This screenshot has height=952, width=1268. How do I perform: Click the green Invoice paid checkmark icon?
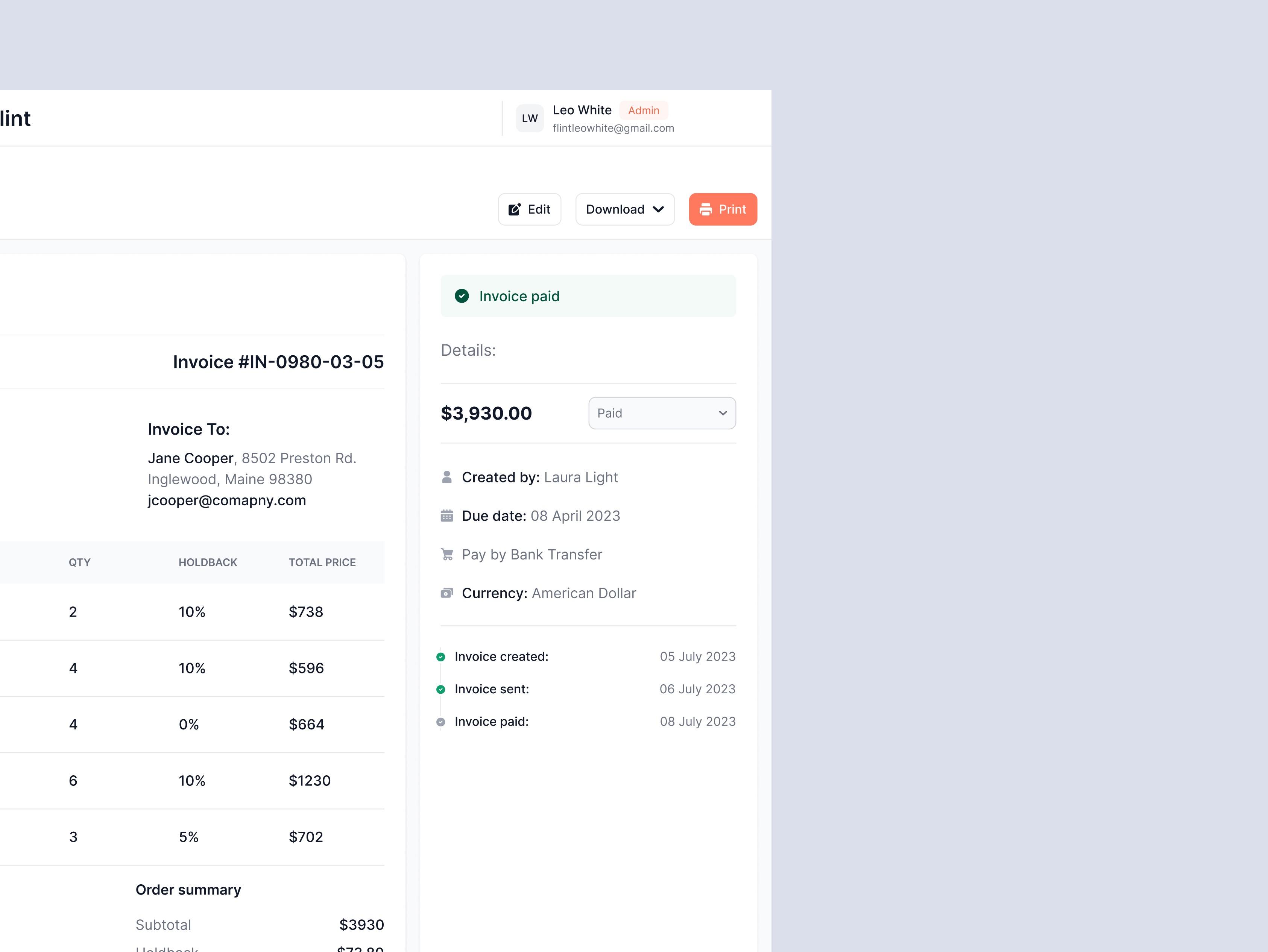[x=462, y=296]
